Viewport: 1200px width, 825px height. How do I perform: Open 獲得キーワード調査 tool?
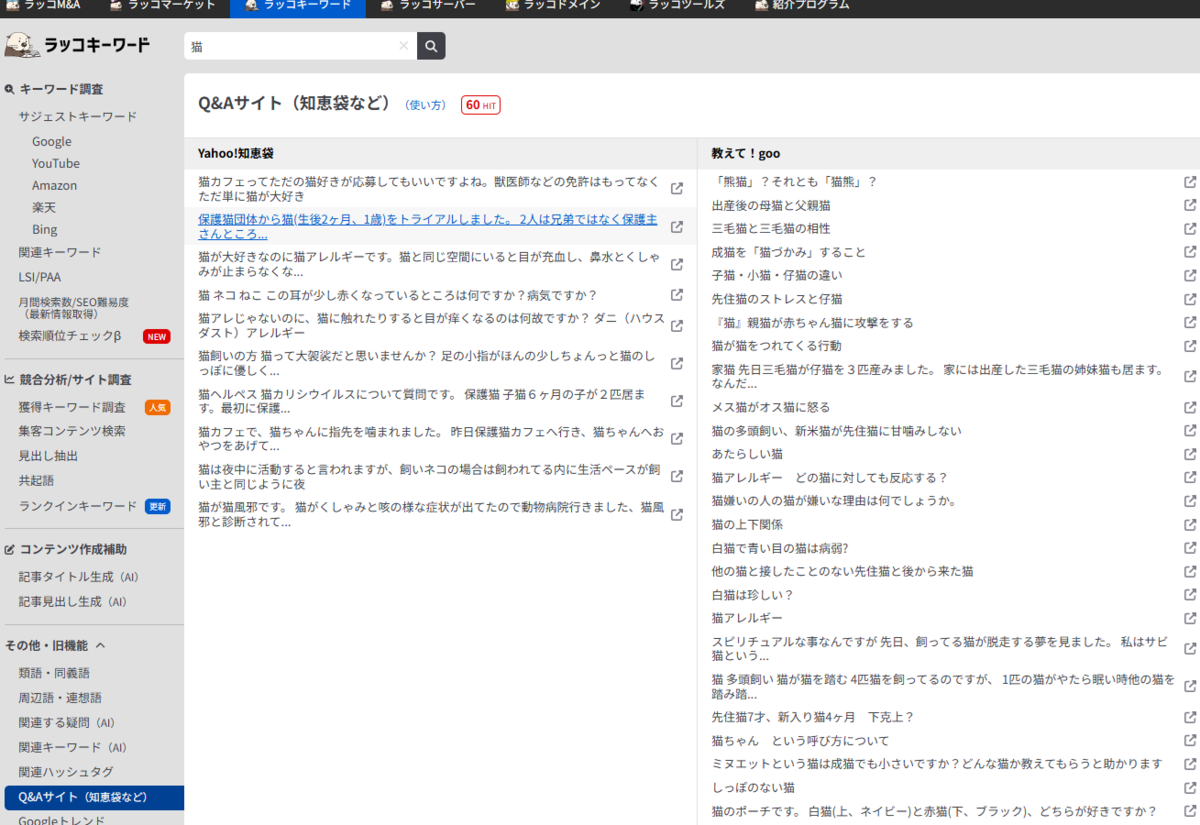(72, 407)
